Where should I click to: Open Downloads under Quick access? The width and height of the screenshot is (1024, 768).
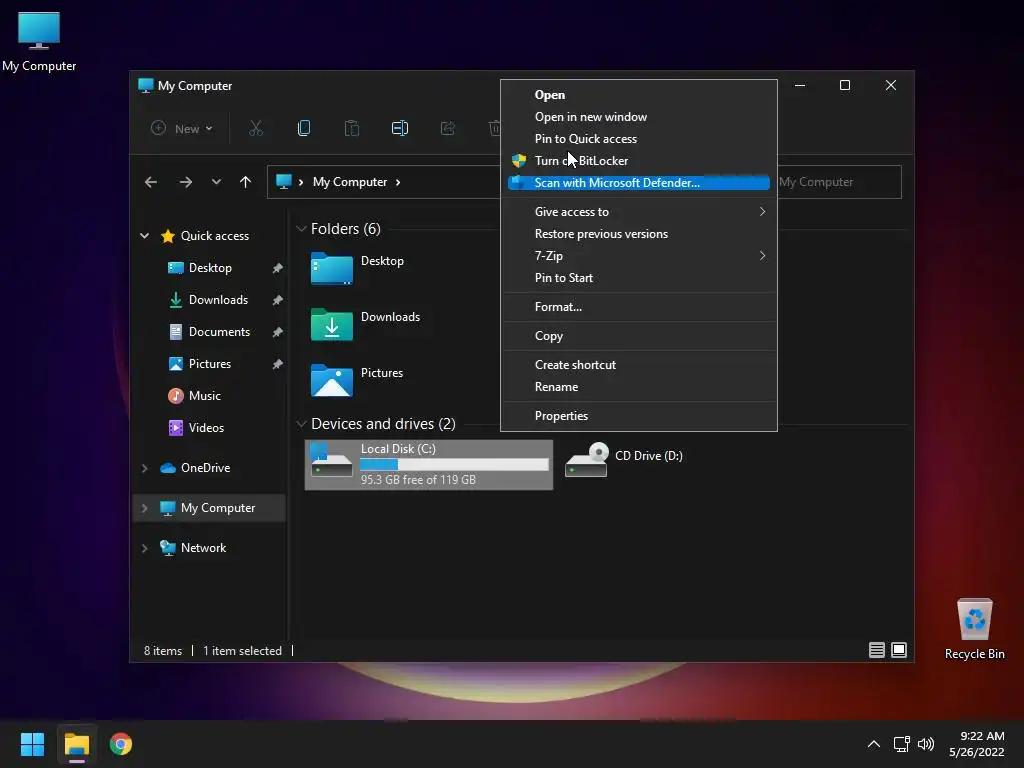point(218,300)
